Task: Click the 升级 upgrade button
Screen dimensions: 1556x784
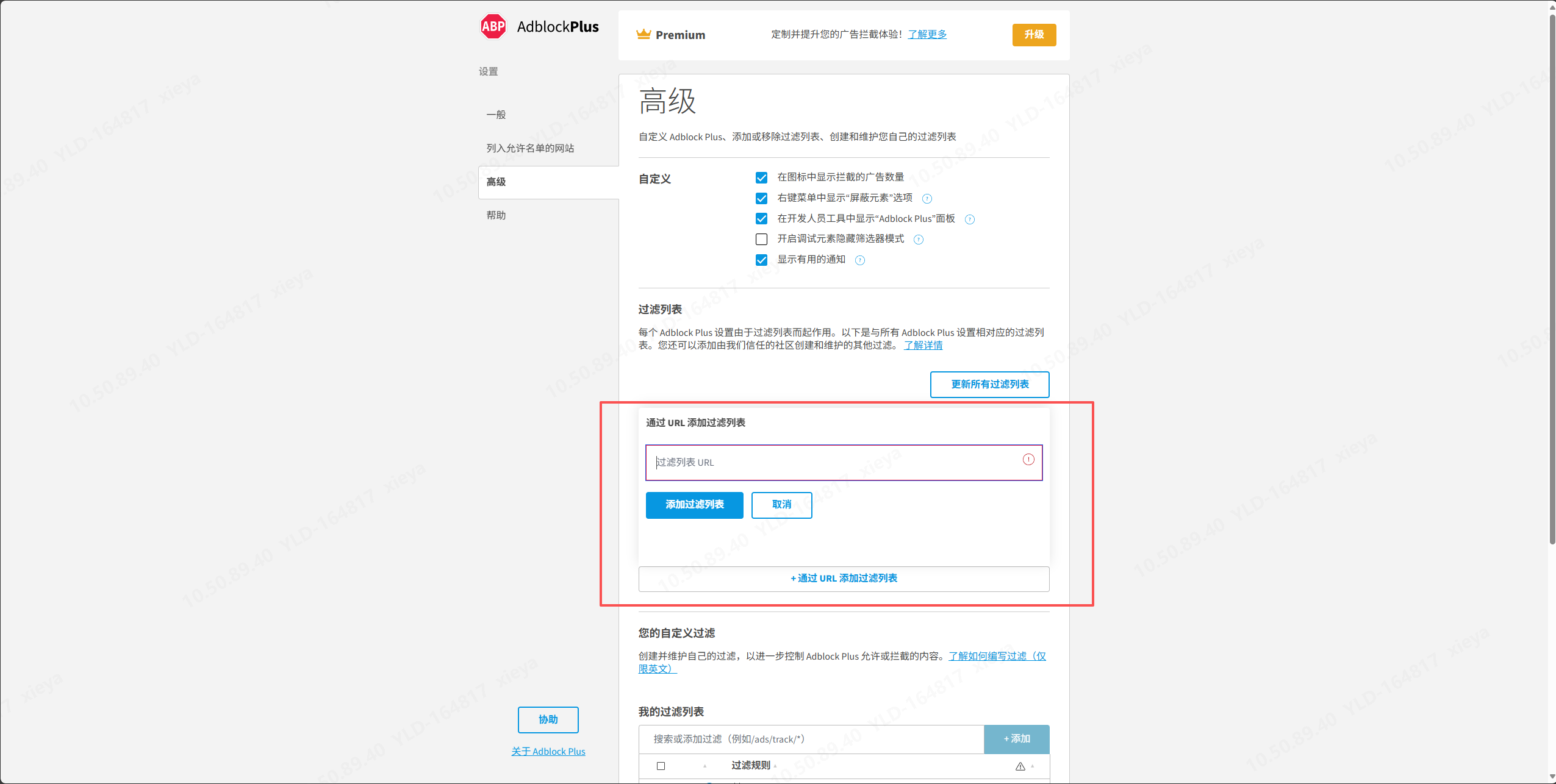Action: pos(1034,35)
